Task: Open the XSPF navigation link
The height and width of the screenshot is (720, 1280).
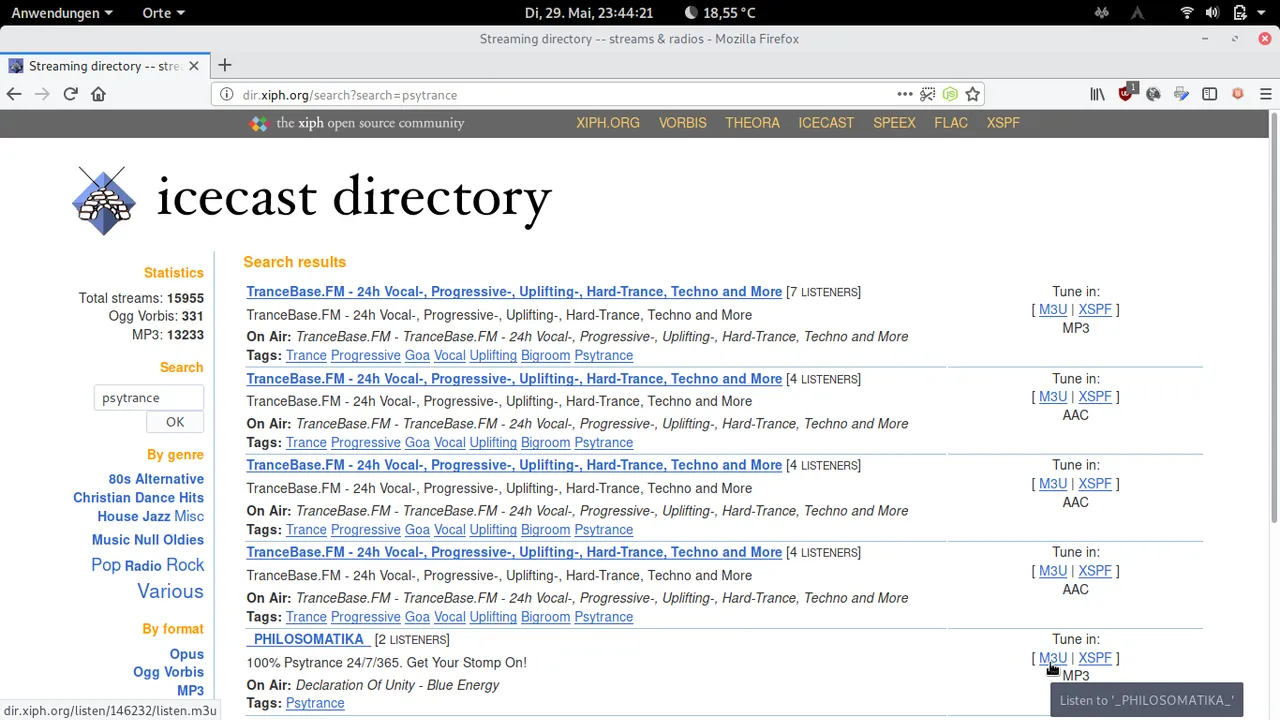Action: (1003, 123)
